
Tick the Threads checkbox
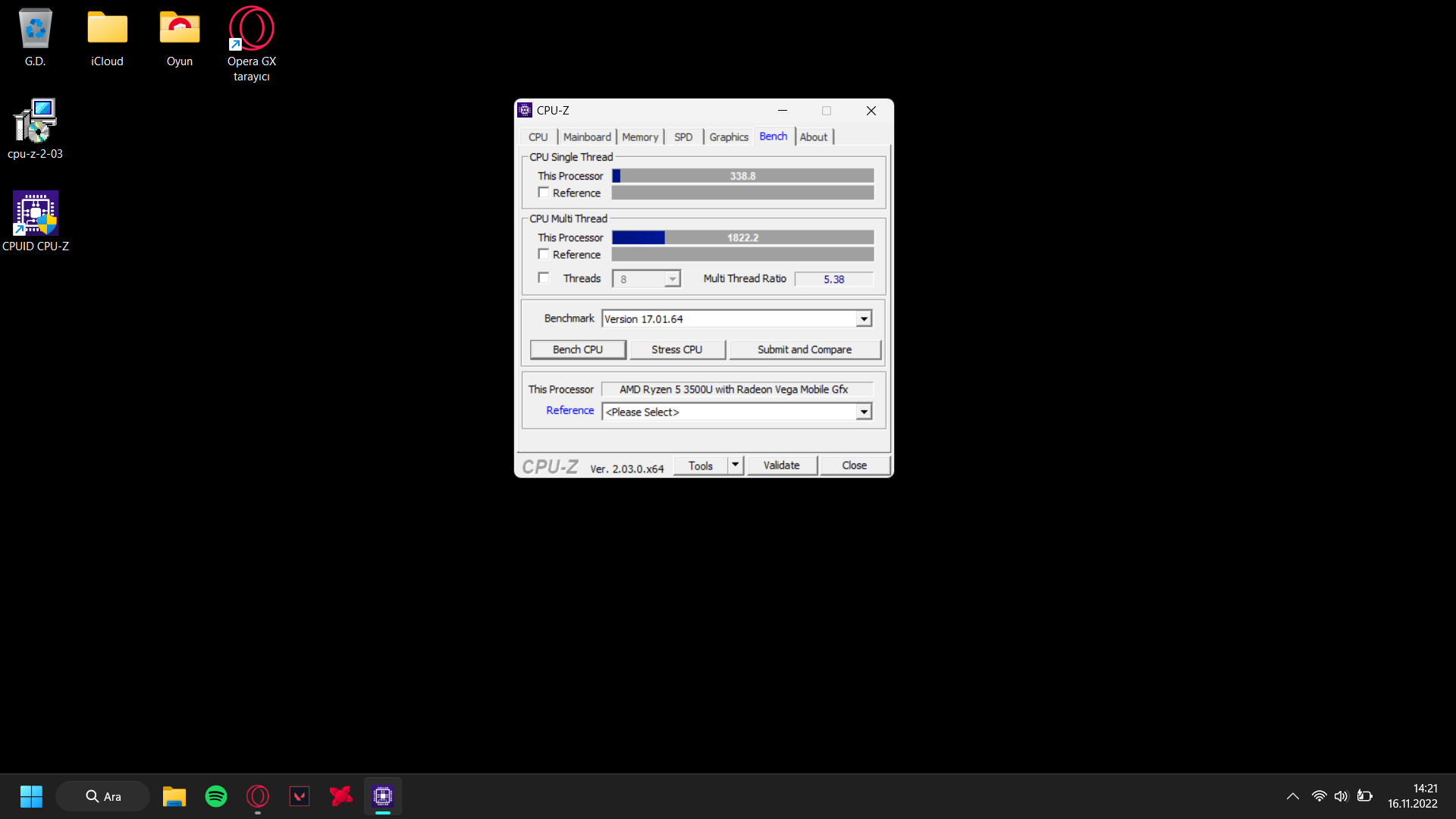pos(544,278)
